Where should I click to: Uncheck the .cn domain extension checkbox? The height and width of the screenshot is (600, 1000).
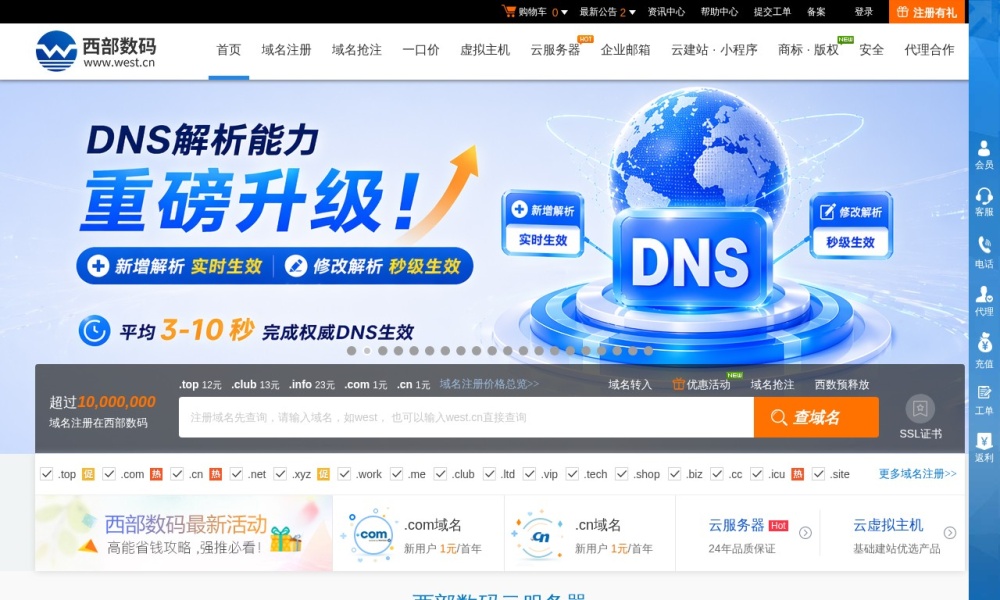pos(176,473)
